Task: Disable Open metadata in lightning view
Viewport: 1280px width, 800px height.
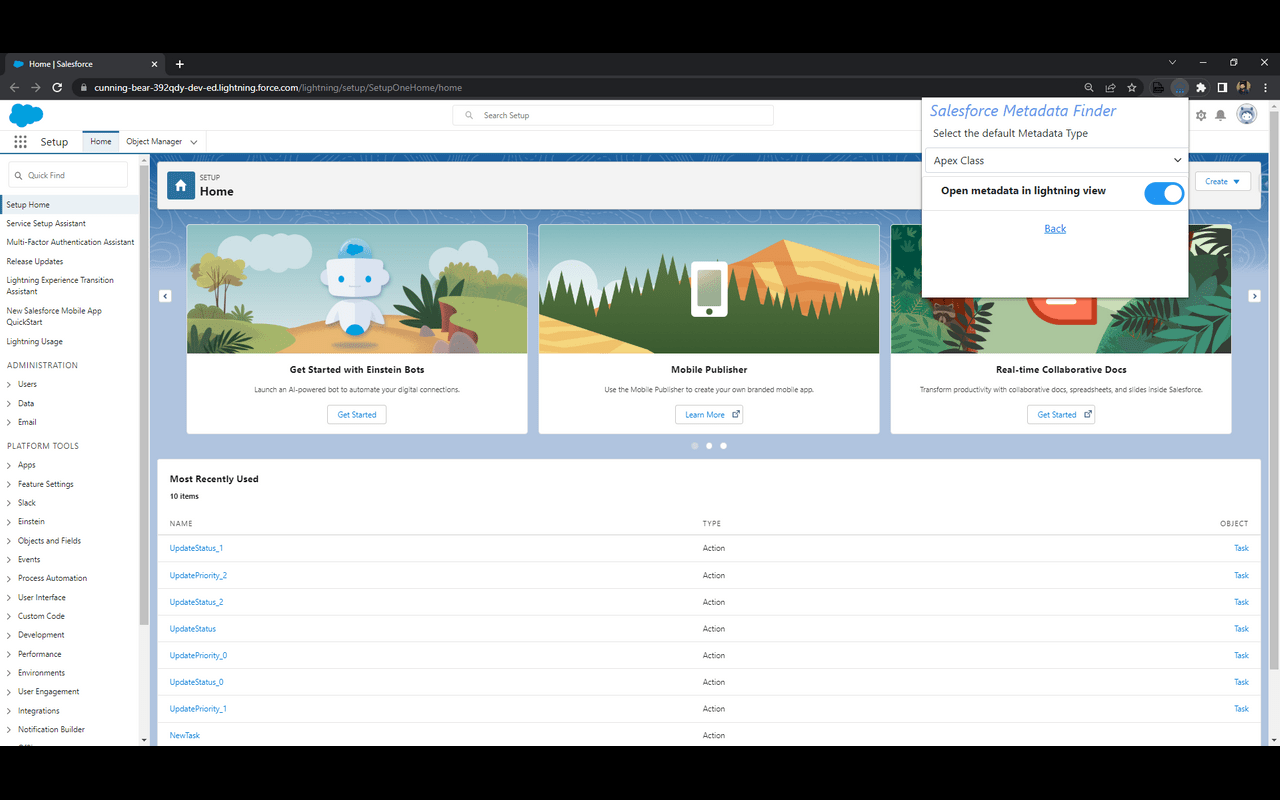Action: point(1163,193)
